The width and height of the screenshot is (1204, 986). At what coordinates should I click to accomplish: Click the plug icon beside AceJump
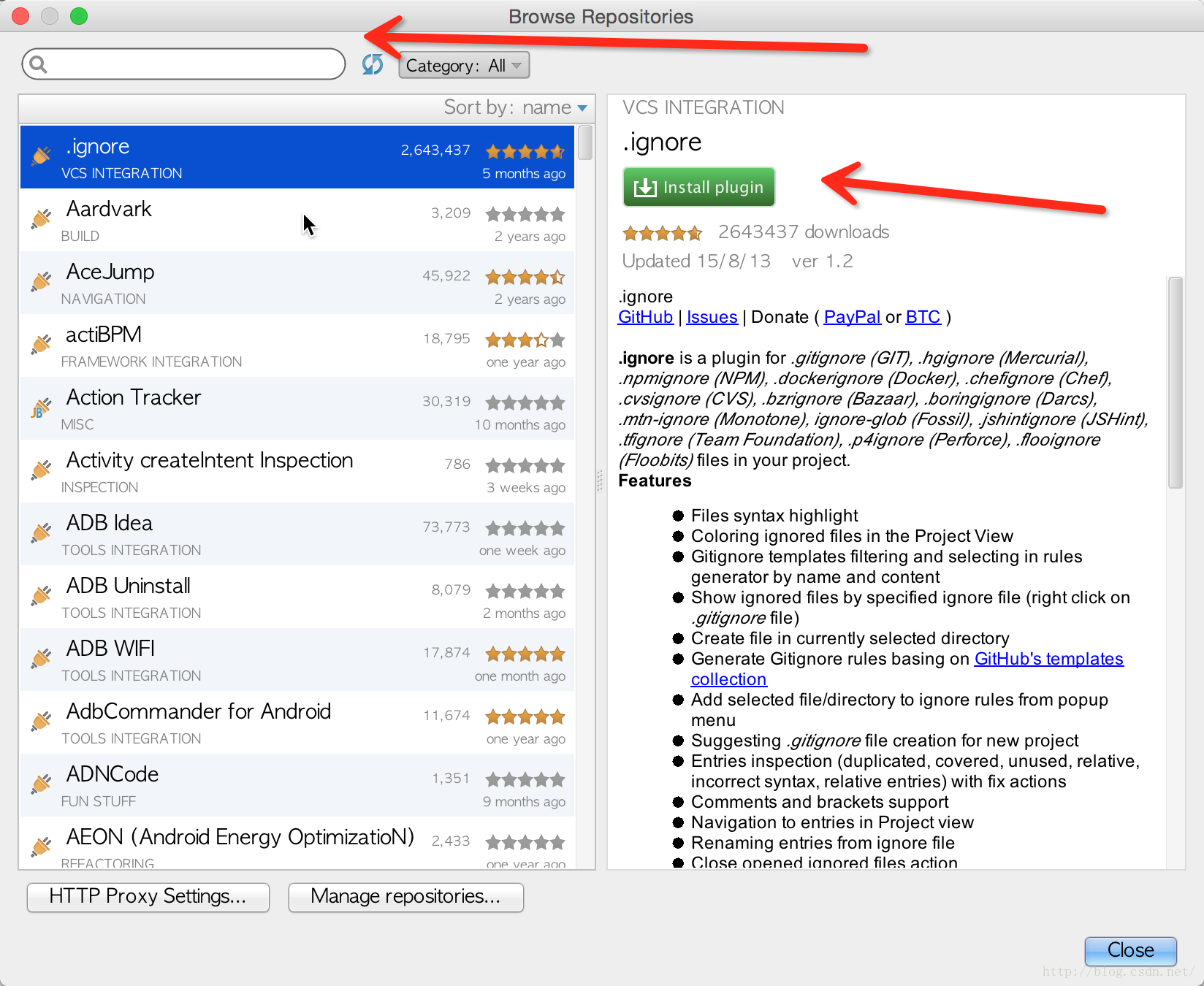[x=42, y=281]
